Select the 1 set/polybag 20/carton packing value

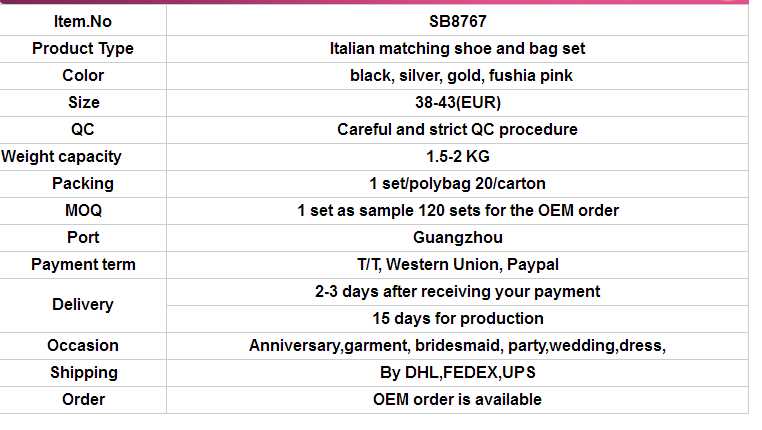[457, 183]
